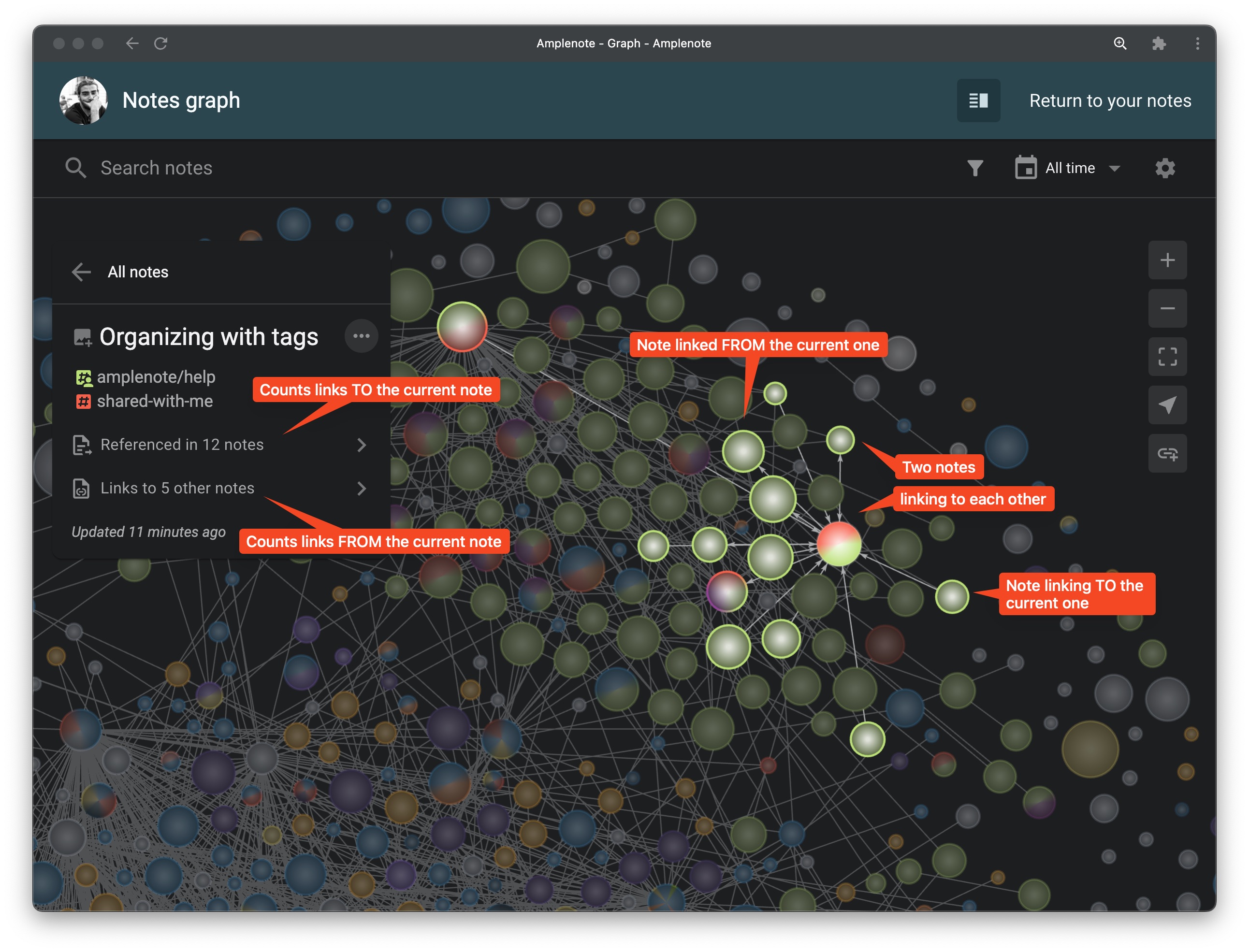Viewport: 1249px width, 952px height.
Task: Click the Notes graph heading
Action: 181,101
